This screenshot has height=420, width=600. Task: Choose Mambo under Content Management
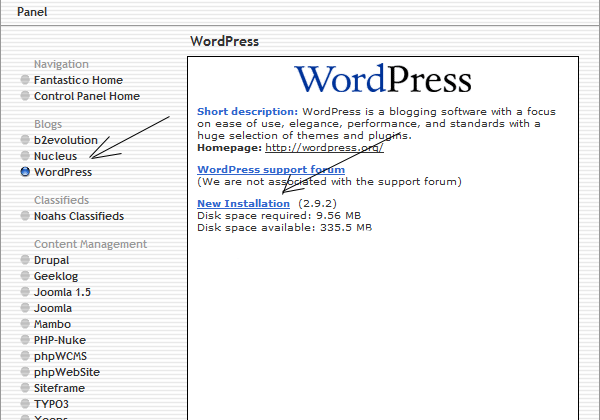click(53, 324)
